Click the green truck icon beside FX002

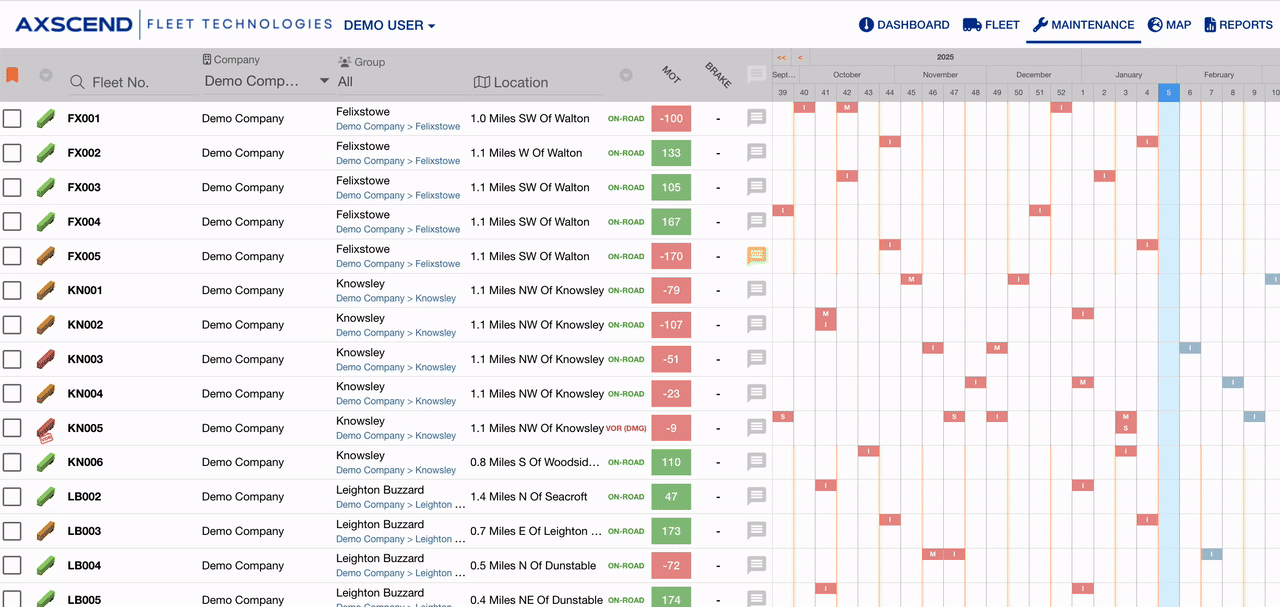click(45, 153)
